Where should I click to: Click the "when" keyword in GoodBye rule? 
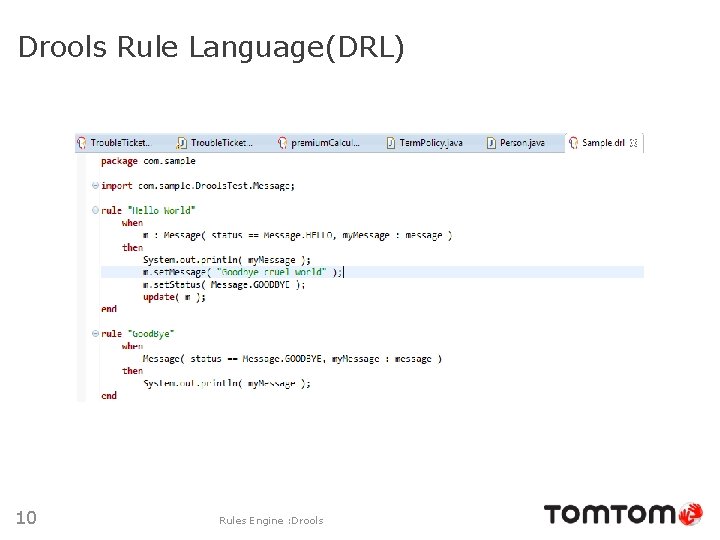pyautogui.click(x=132, y=346)
